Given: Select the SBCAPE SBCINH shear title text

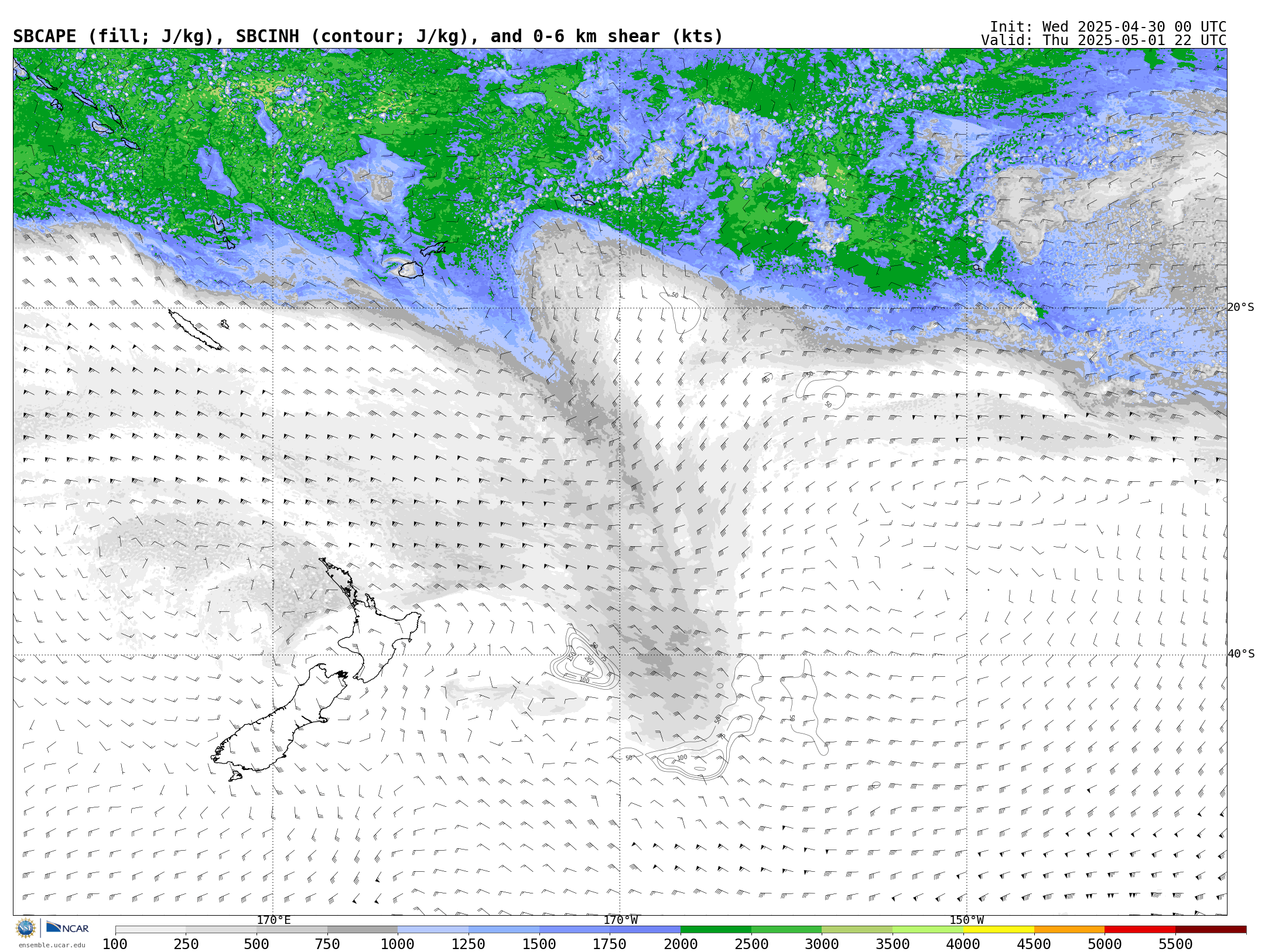Looking at the screenshot, I should (368, 37).
